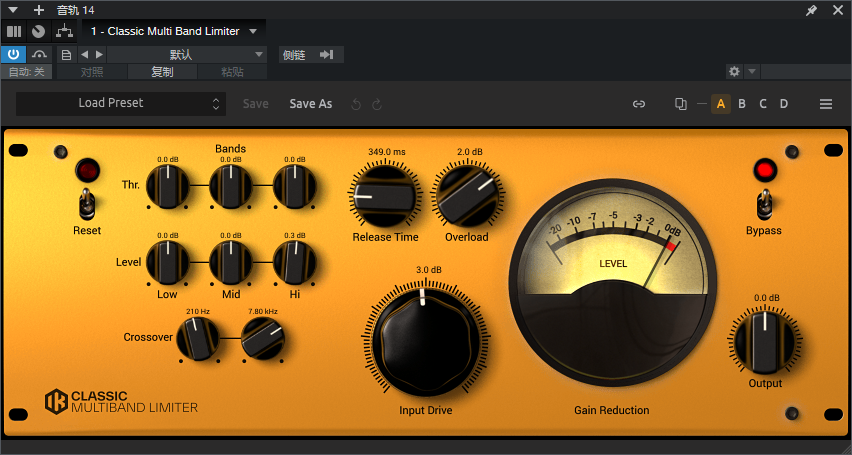
Task: Click the 210 Hz Crossover knob
Action: click(198, 339)
